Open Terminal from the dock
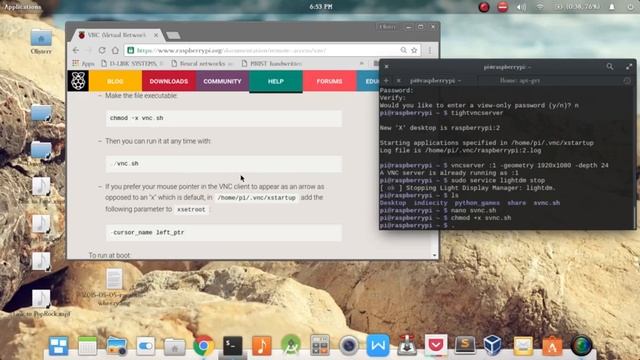This screenshot has height=360, width=640. pyautogui.click(x=233, y=346)
